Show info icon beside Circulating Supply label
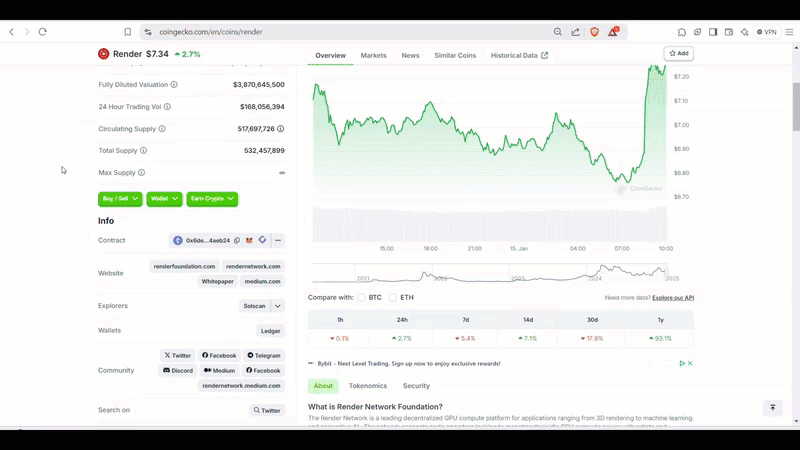Screen dimensions: 800x450 [162, 129]
